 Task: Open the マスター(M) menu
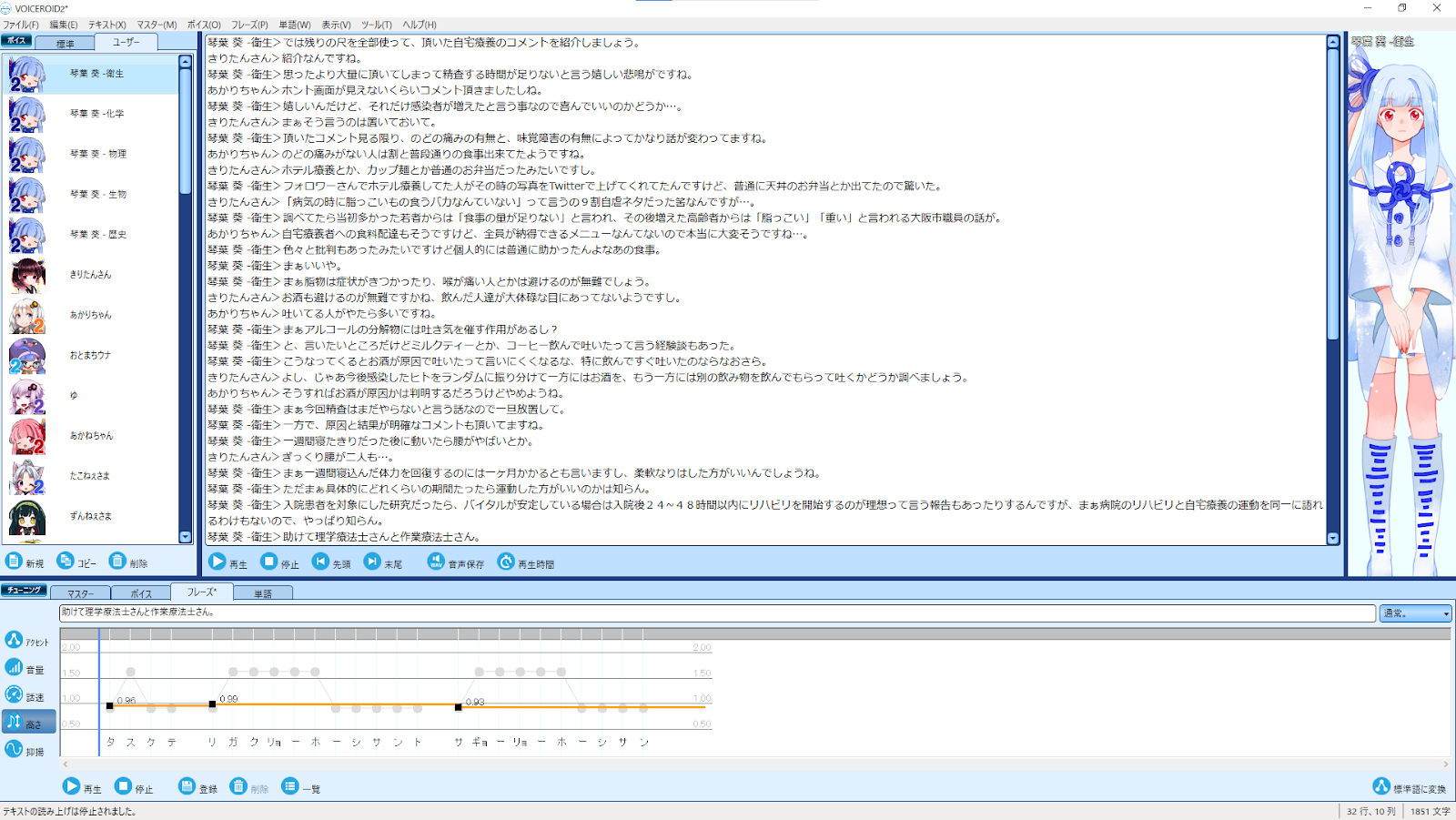(x=157, y=25)
